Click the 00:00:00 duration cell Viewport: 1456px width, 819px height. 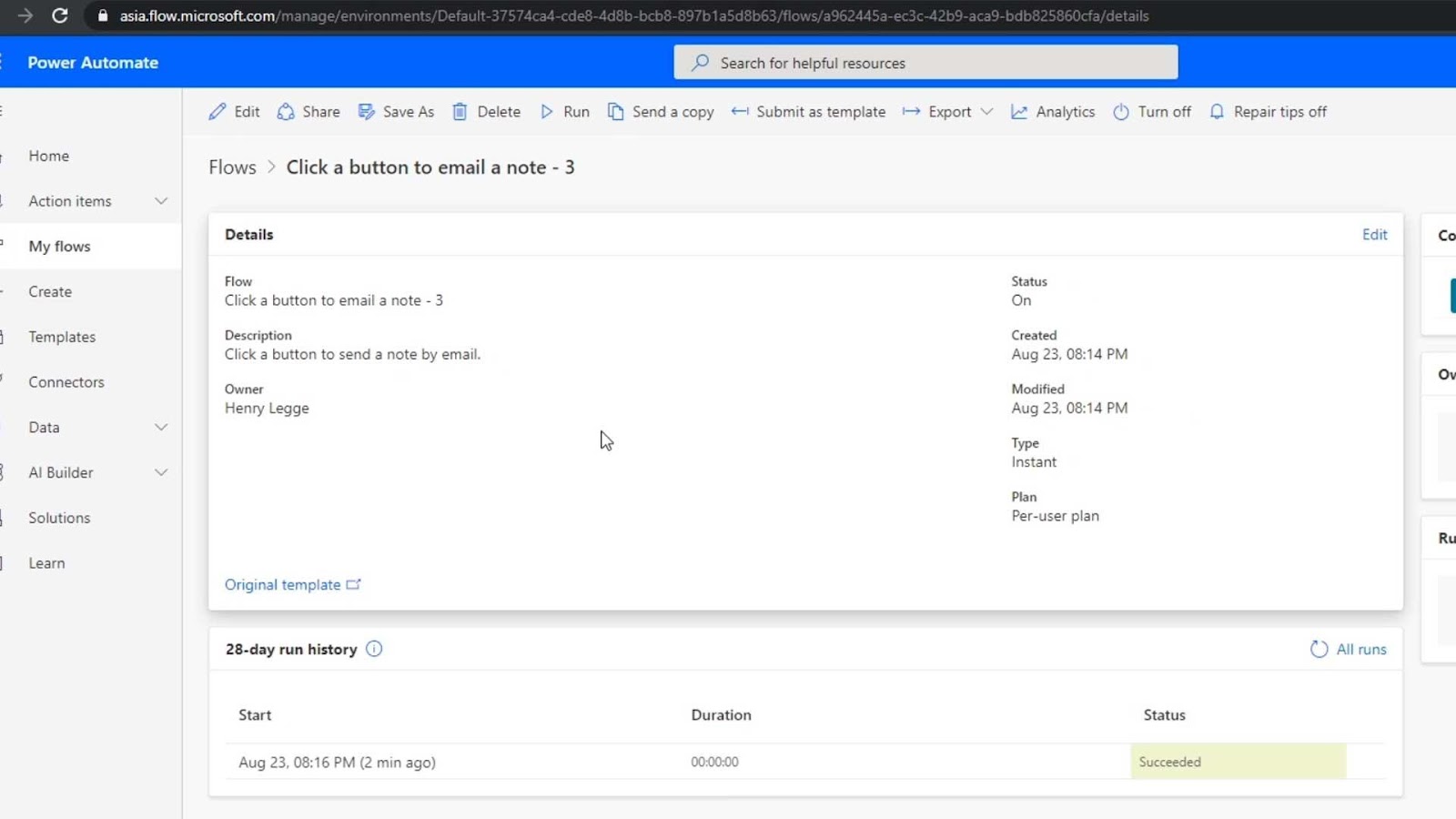coord(714,762)
